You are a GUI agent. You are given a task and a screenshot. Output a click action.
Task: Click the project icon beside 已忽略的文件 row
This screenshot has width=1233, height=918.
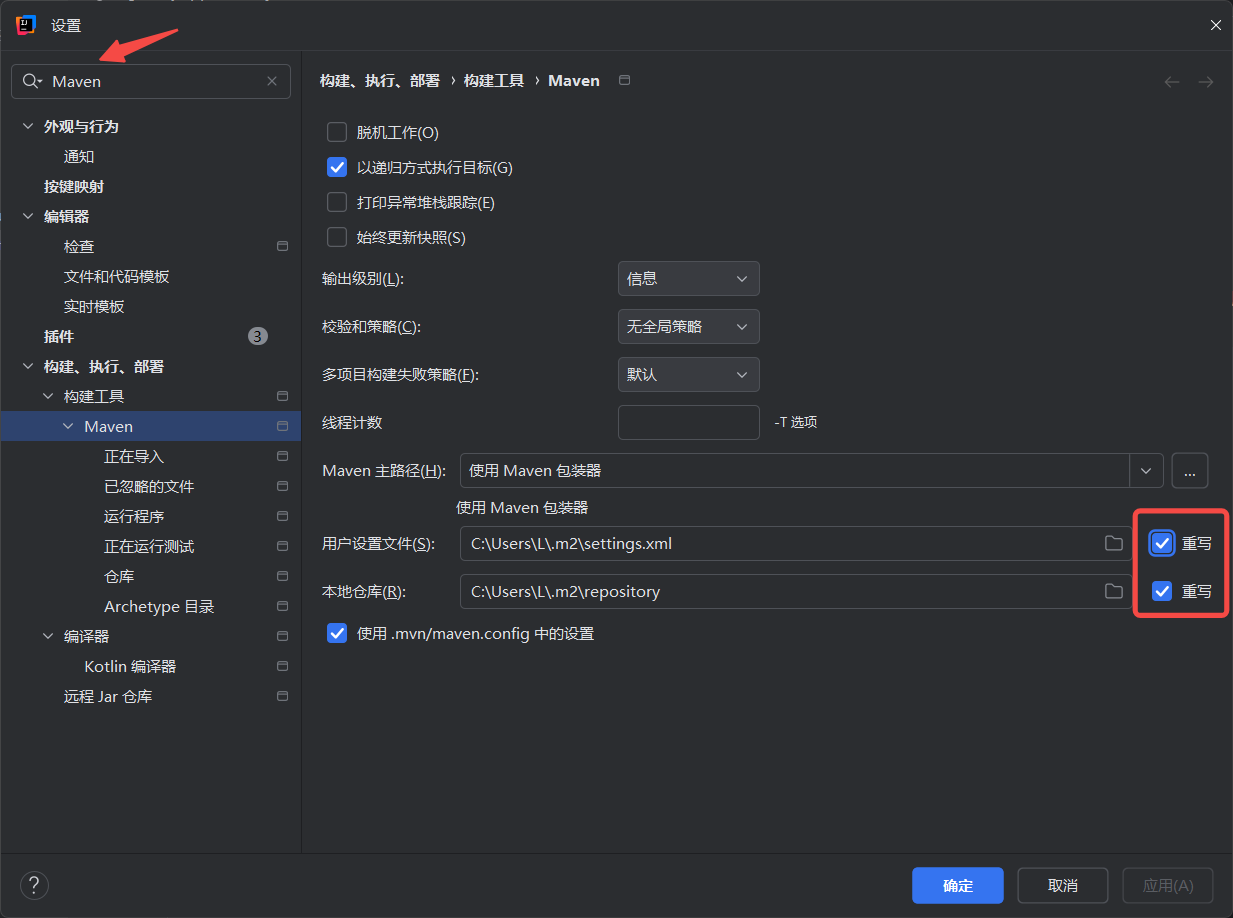click(282, 486)
